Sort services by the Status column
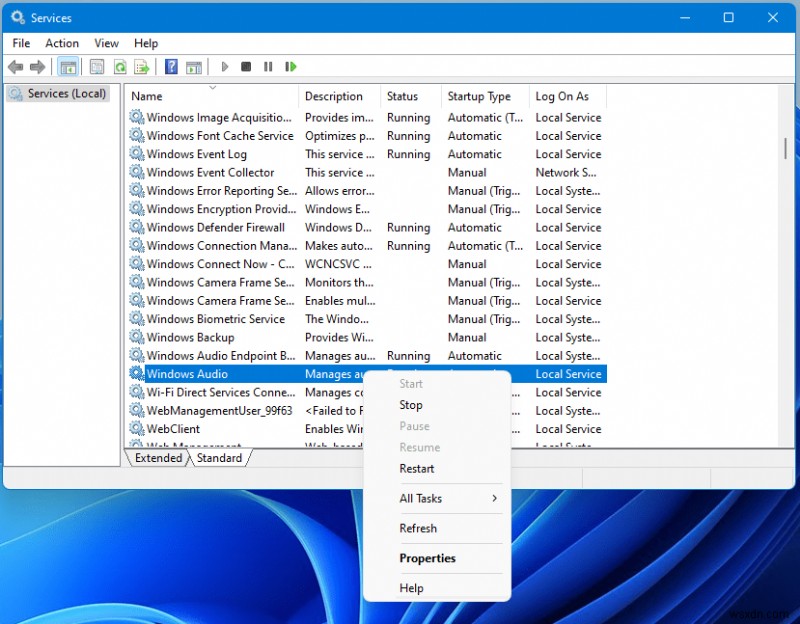The image size is (800, 624). click(404, 96)
